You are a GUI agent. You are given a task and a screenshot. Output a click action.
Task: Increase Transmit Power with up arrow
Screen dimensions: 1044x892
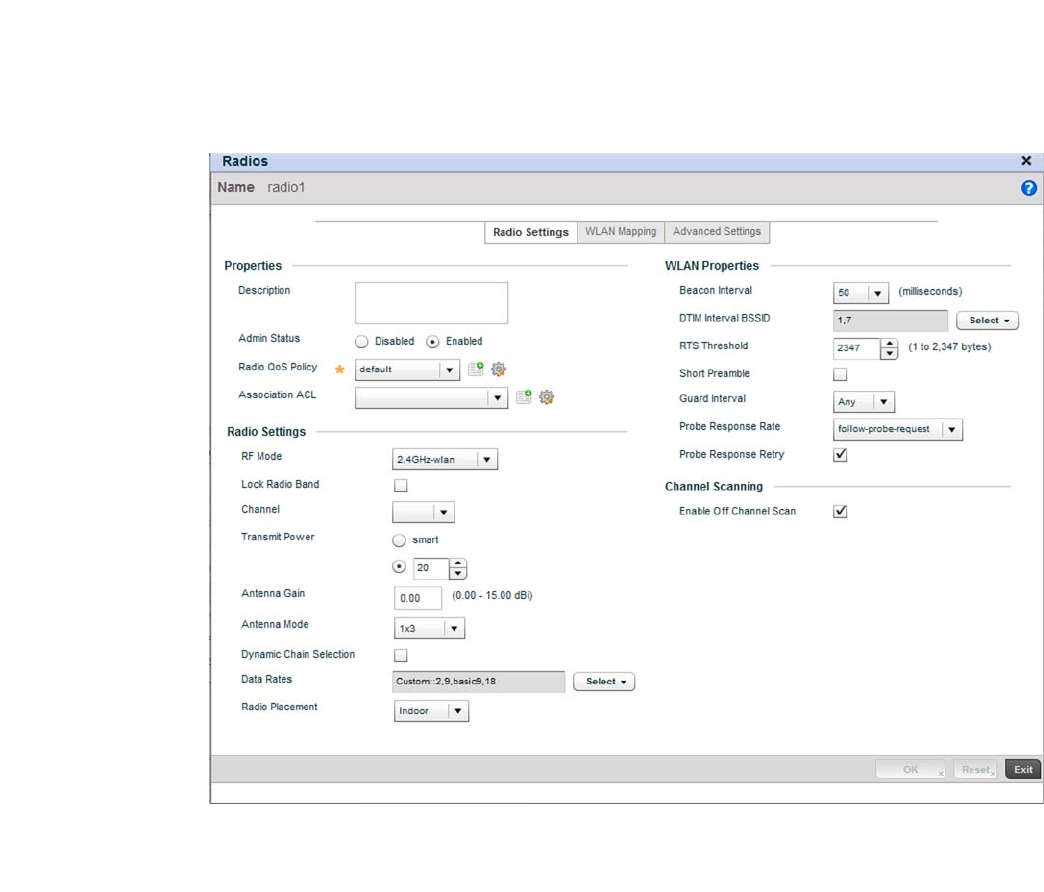point(457,563)
